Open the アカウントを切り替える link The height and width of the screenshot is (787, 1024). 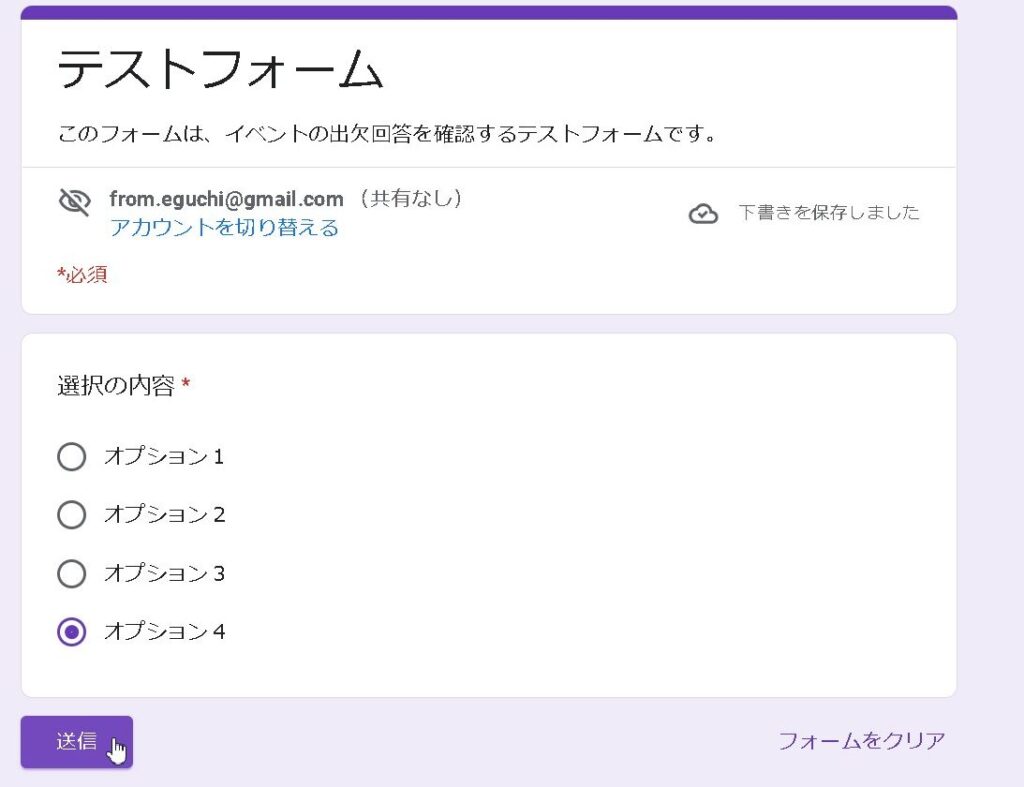coord(224,228)
